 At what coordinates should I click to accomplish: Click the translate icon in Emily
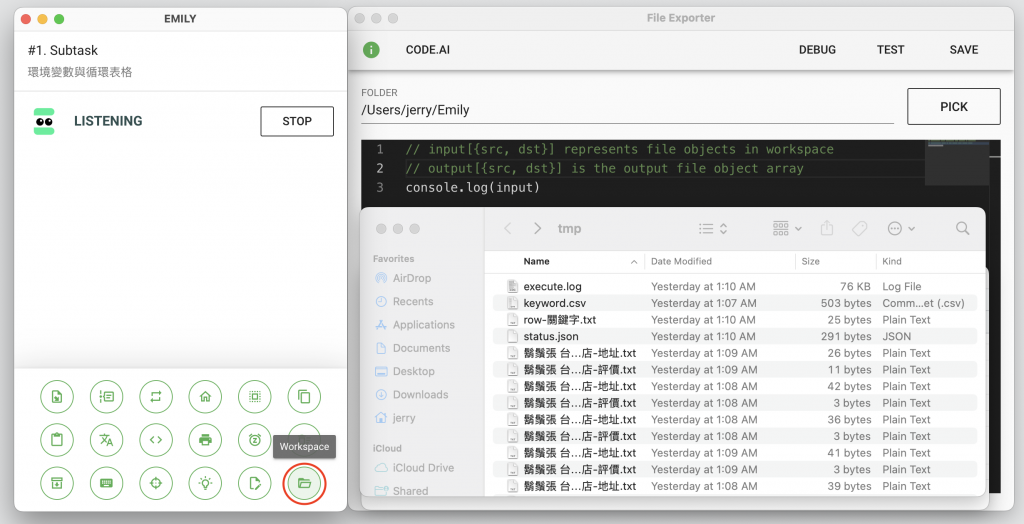coord(106,440)
